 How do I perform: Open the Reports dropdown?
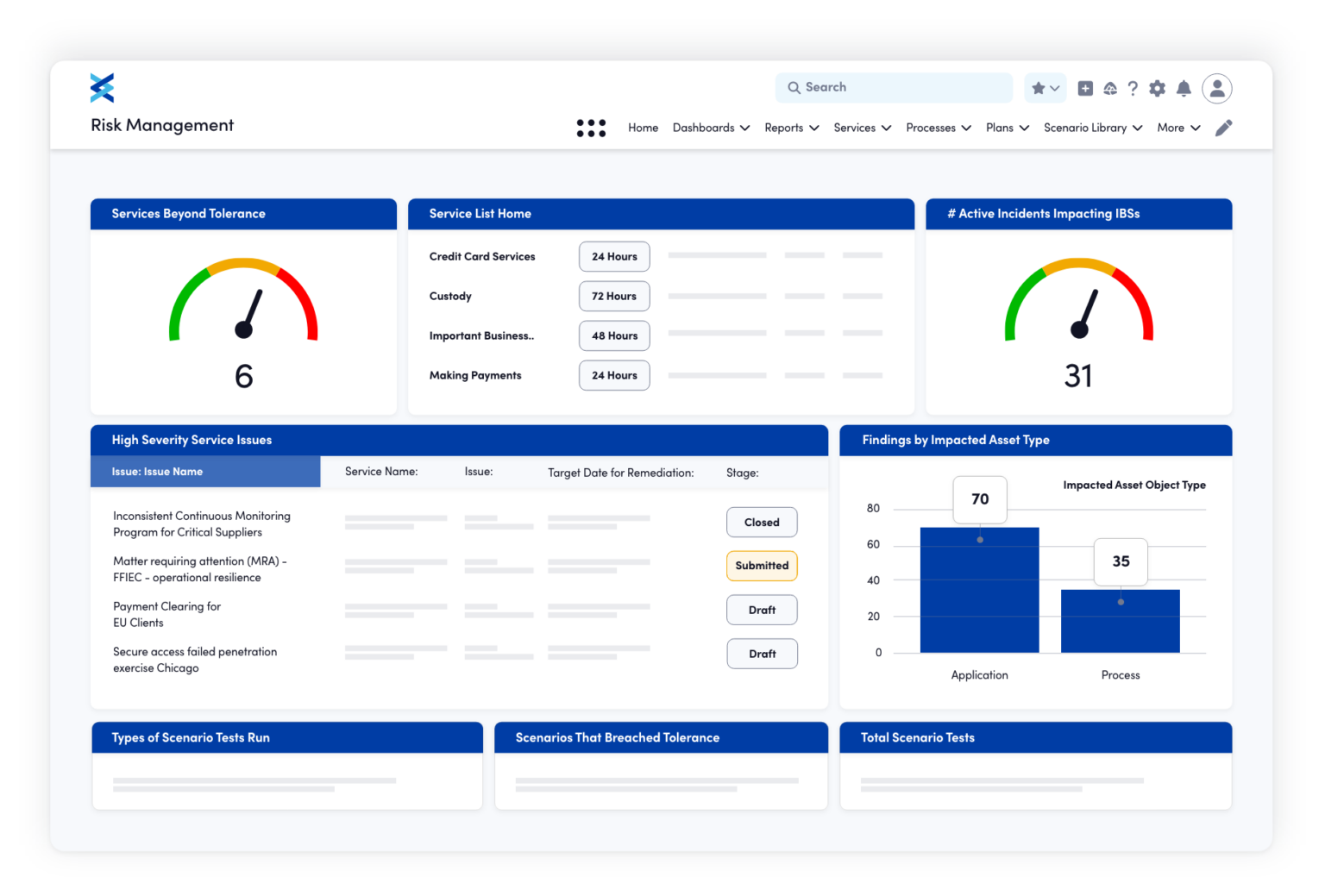[790, 127]
